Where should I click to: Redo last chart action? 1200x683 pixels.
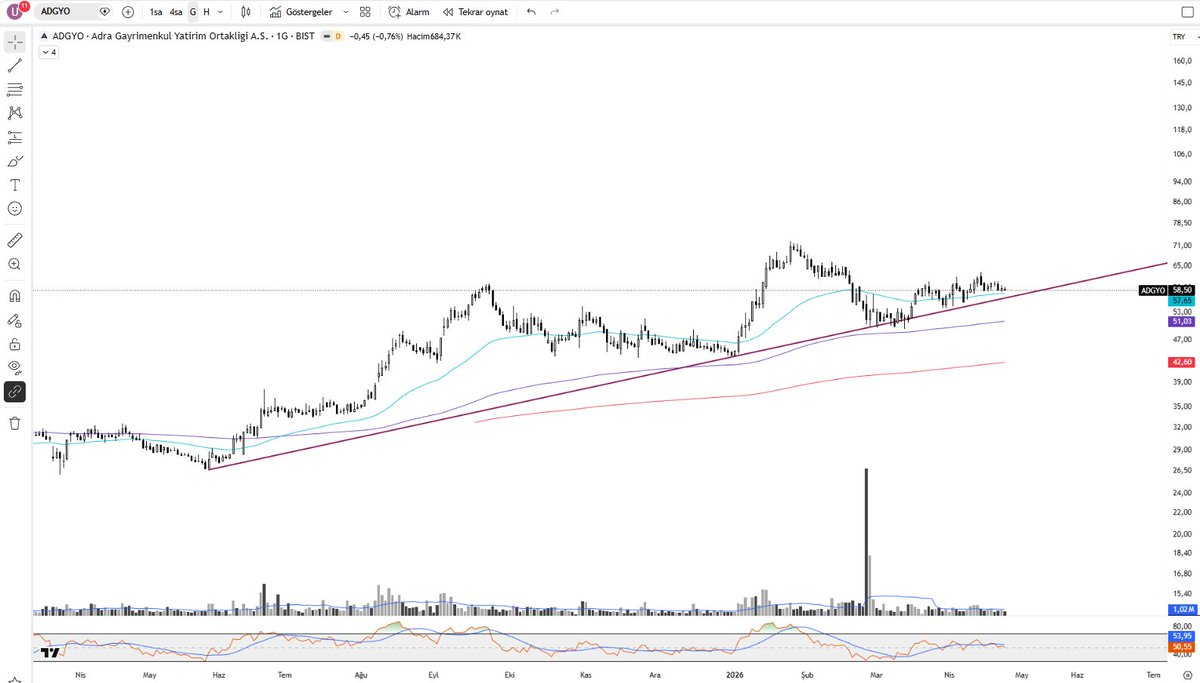pyautogui.click(x=555, y=12)
